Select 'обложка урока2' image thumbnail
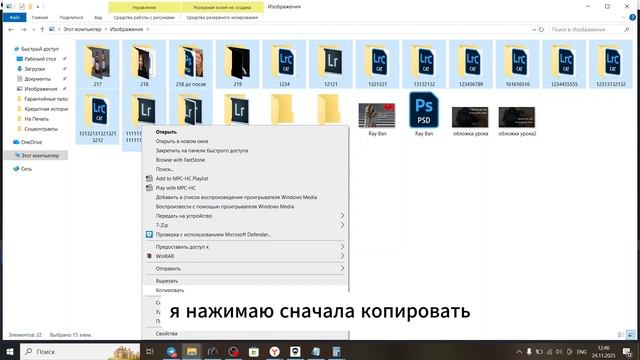The height and width of the screenshot is (360, 640). point(517,121)
